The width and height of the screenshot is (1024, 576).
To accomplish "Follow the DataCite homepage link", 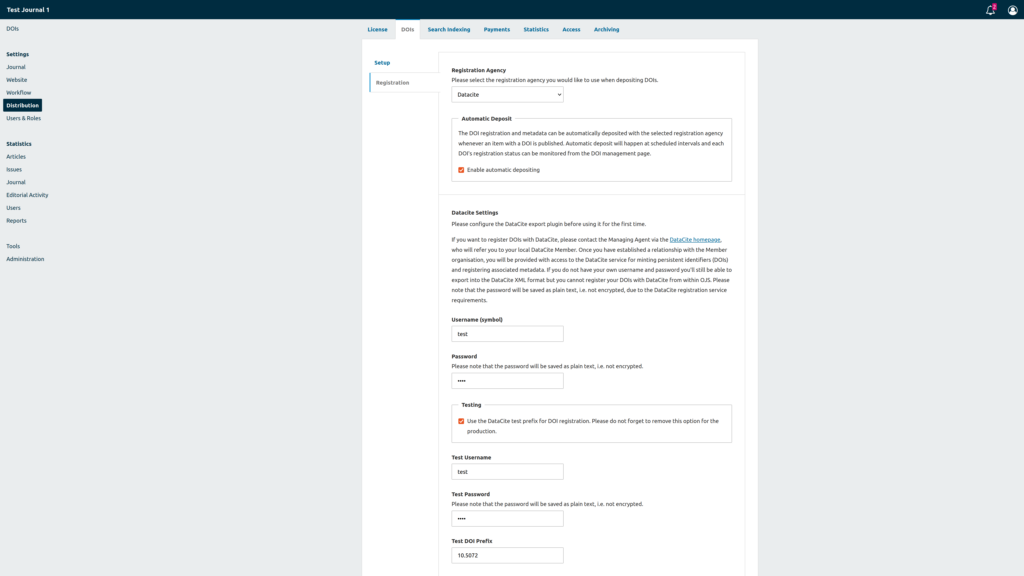I will click(694, 240).
